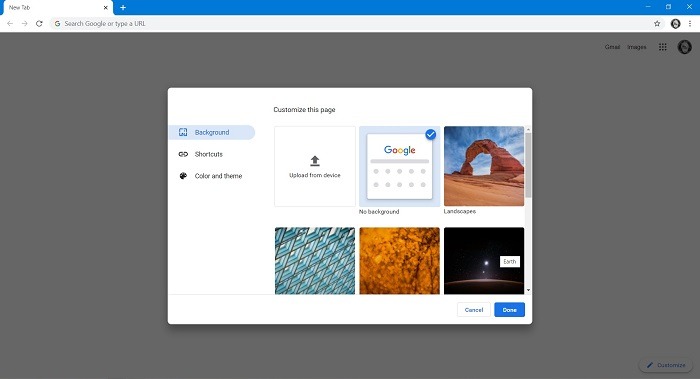The image size is (700, 379).
Task: Open the Chrome three-dot menu
Action: [690, 24]
